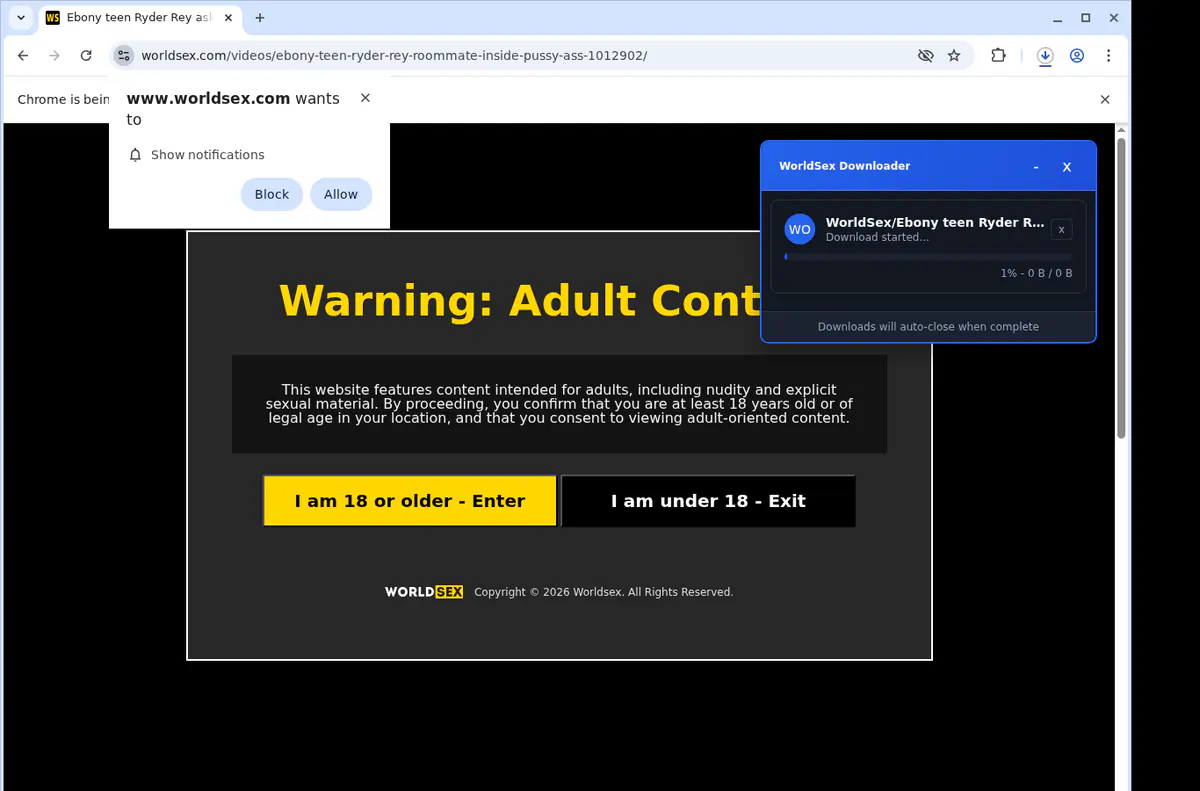Reload the page with refresh icon
The width and height of the screenshot is (1200, 791).
(x=86, y=56)
